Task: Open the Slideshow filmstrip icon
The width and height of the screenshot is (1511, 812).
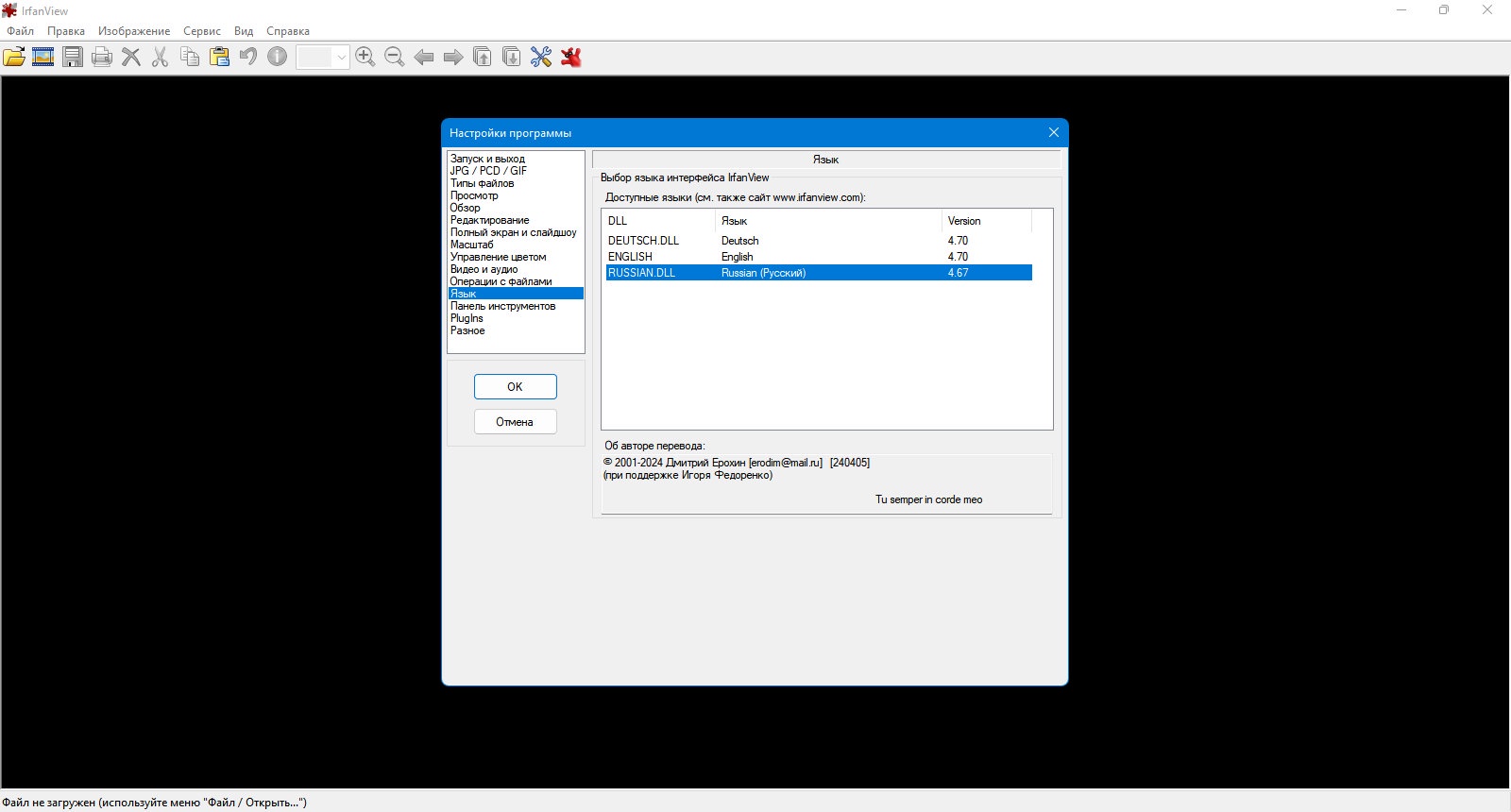Action: [x=43, y=57]
